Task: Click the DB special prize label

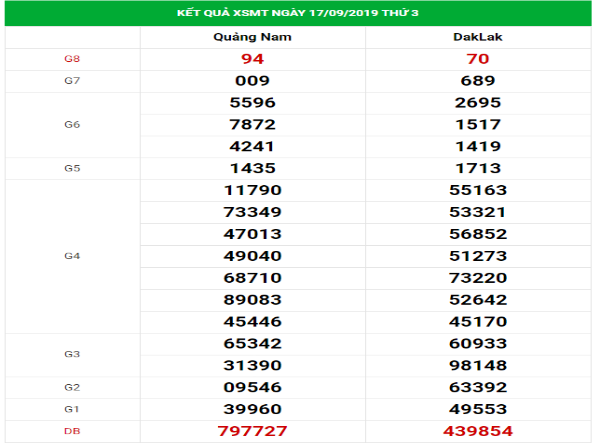Action: point(72,431)
